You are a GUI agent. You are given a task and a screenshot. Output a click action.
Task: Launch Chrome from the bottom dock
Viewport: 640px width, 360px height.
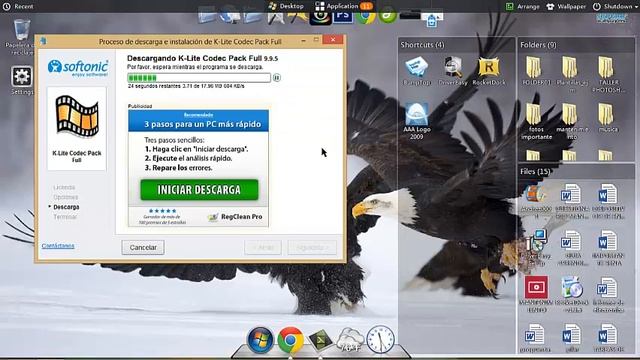(290, 340)
